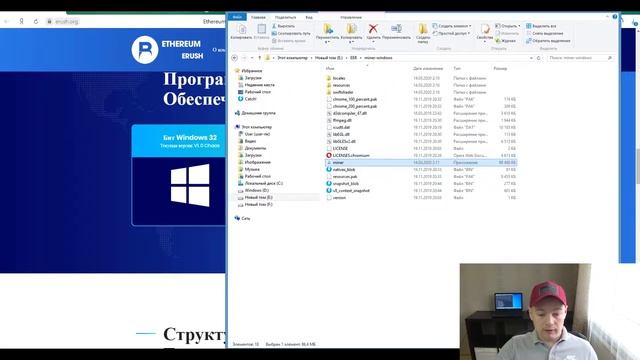Open 'Этот компьютер' in the navigation pane
The height and width of the screenshot is (360, 640).
[x=256, y=127]
